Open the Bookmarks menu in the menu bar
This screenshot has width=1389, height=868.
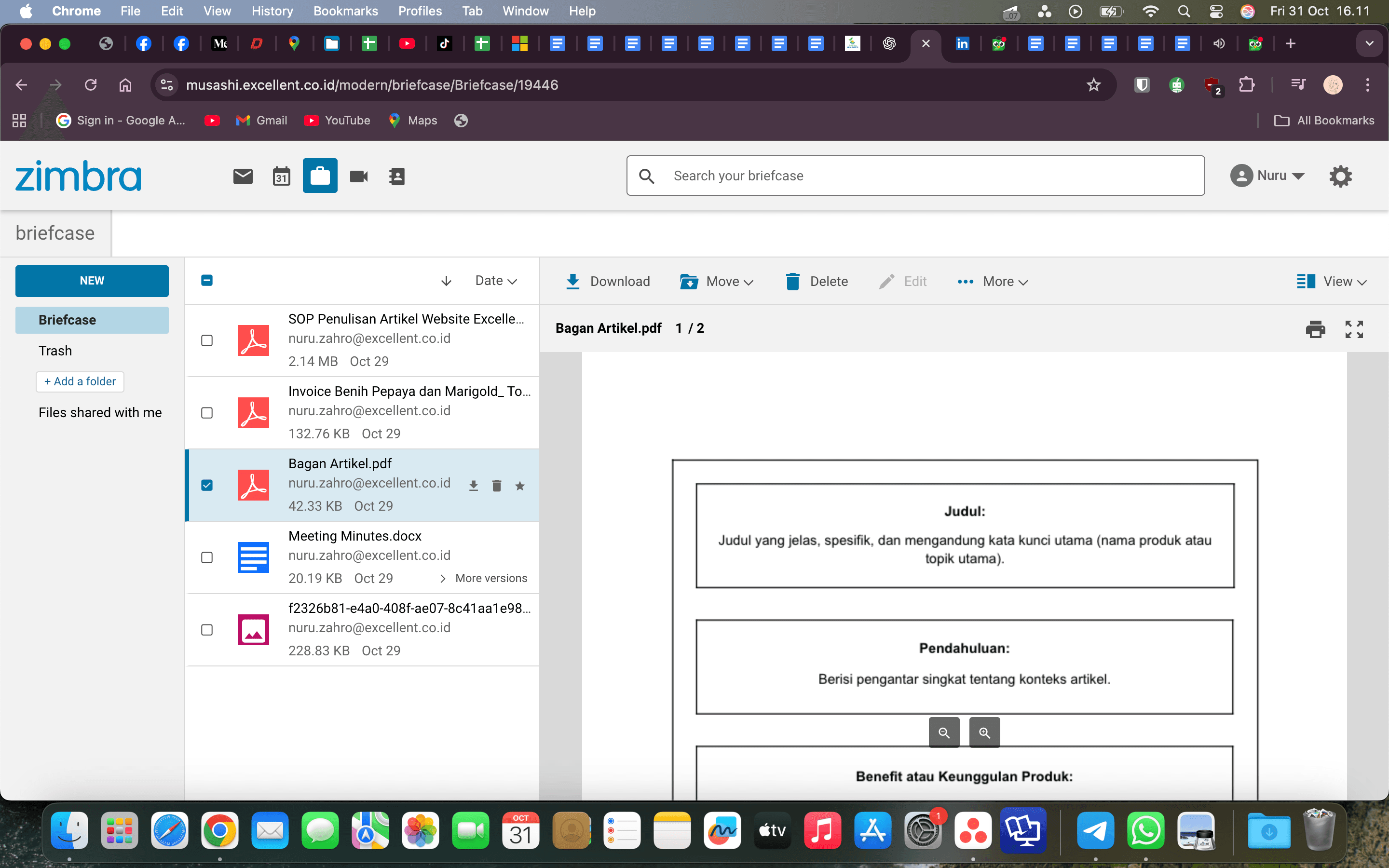(x=345, y=11)
